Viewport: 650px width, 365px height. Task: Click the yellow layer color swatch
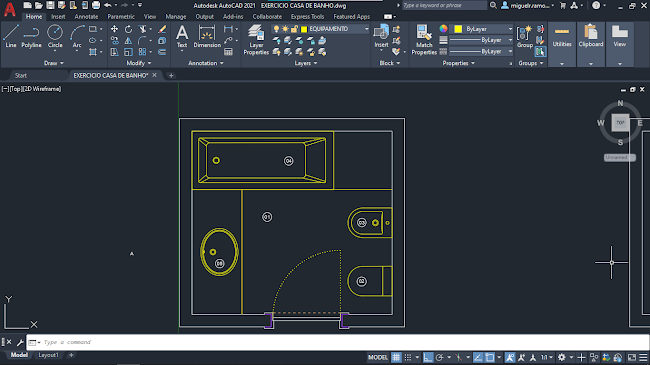point(304,29)
